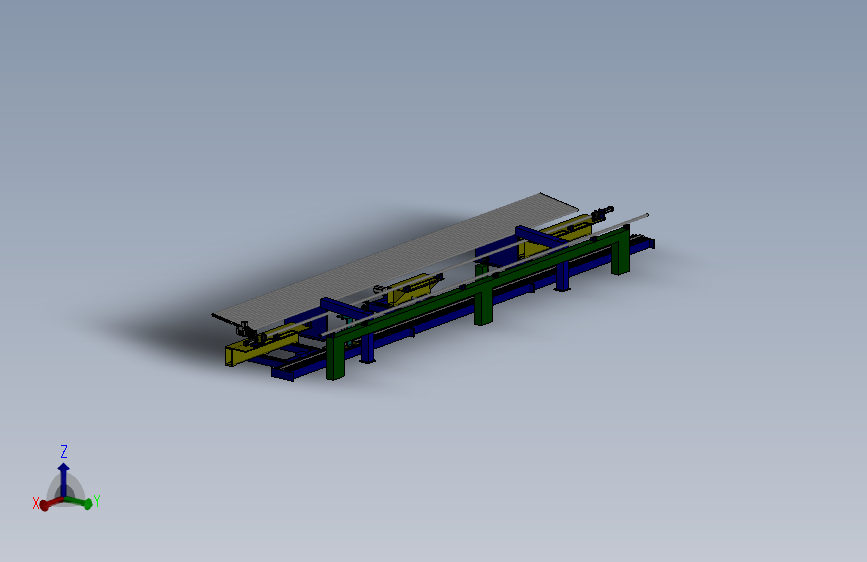Click the red X axis of the triad

coord(51,503)
